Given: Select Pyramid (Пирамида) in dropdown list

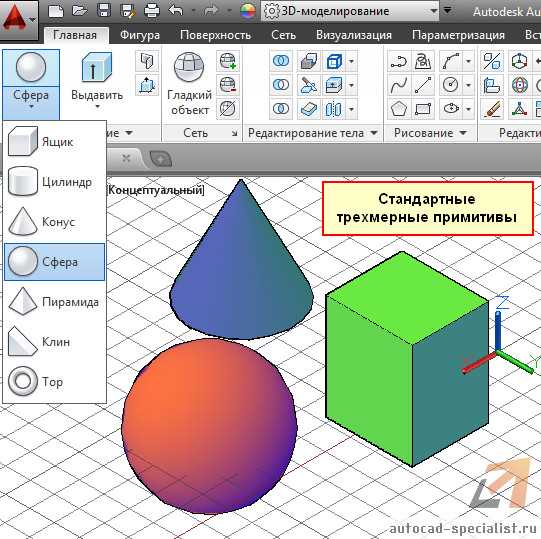Looking at the screenshot, I should pyautogui.click(x=55, y=302).
